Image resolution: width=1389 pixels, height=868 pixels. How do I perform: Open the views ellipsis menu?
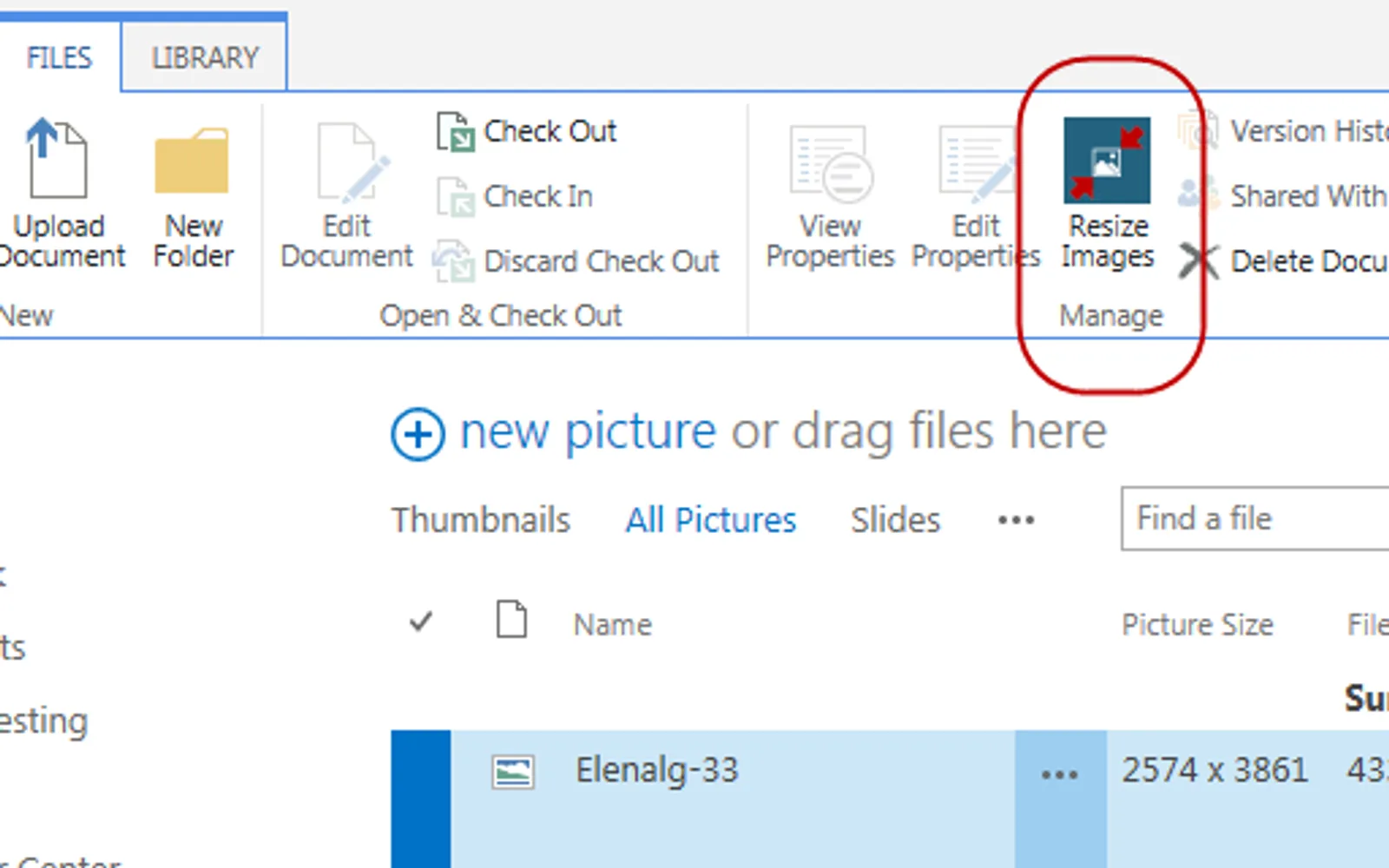(1016, 521)
